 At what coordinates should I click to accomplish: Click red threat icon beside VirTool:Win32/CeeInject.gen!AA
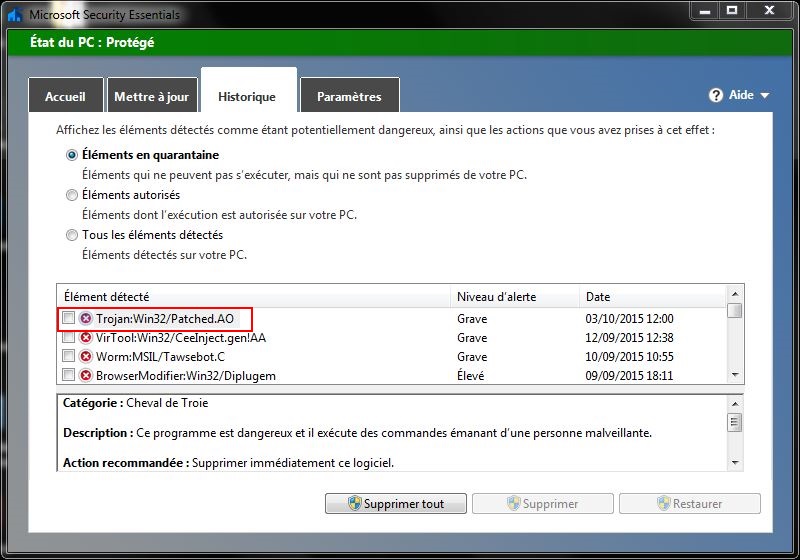[86, 337]
